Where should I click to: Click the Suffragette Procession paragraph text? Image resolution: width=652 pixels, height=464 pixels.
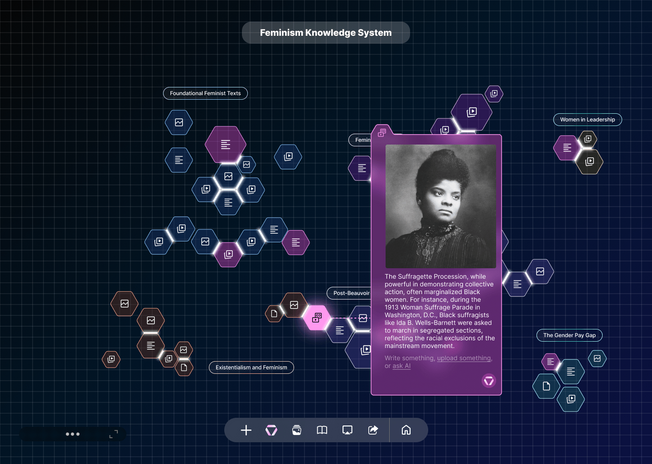point(440,311)
